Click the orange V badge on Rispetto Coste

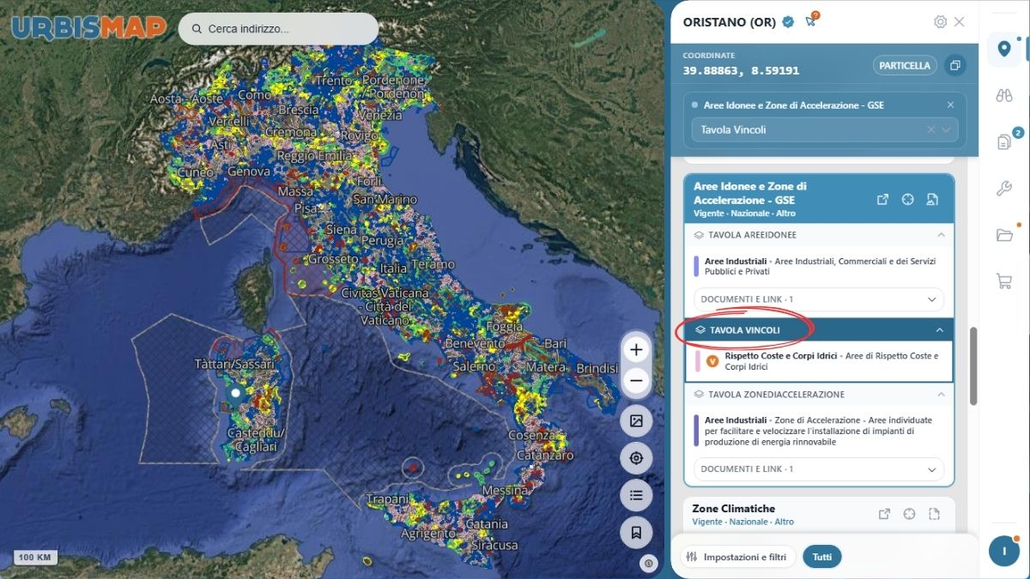(x=712, y=361)
